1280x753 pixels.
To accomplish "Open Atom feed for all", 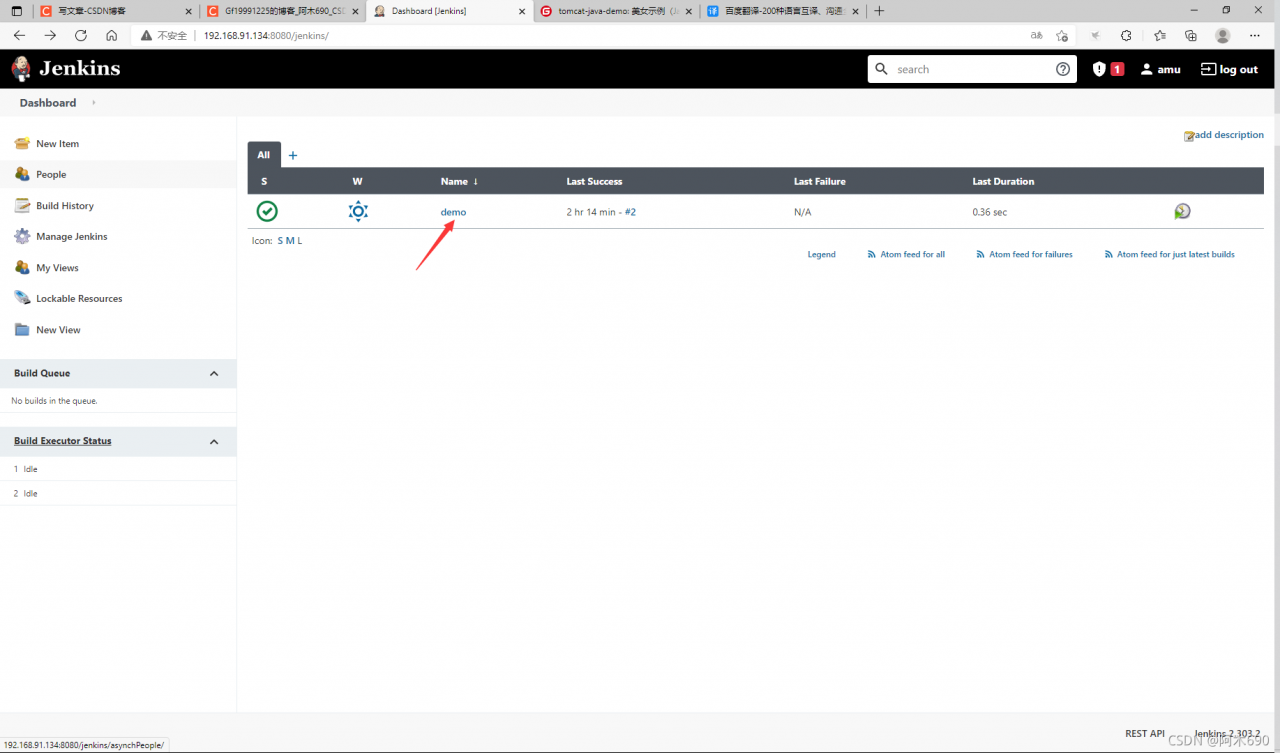I will 906,255.
